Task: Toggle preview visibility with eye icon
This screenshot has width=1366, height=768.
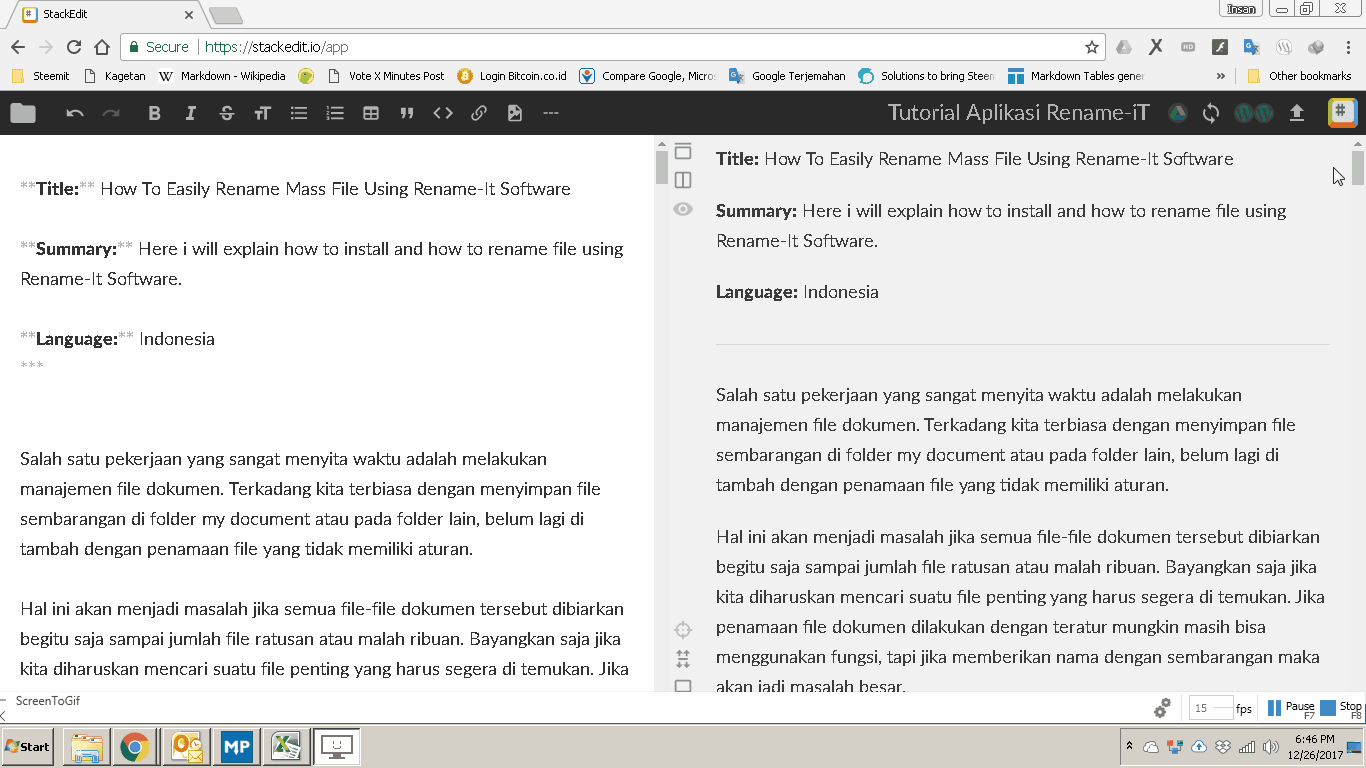Action: (683, 209)
